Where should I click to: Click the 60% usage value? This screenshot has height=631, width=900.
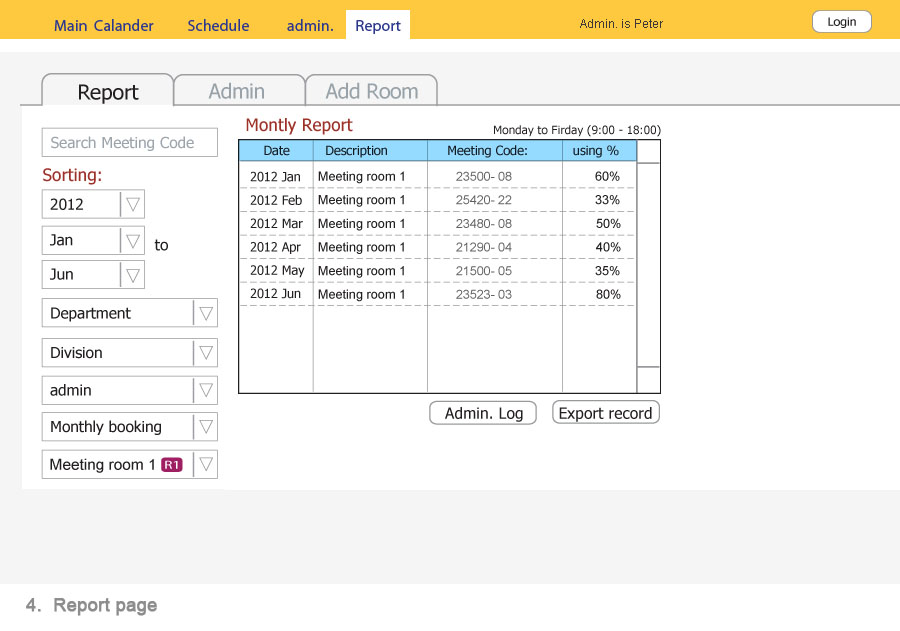pos(607,176)
